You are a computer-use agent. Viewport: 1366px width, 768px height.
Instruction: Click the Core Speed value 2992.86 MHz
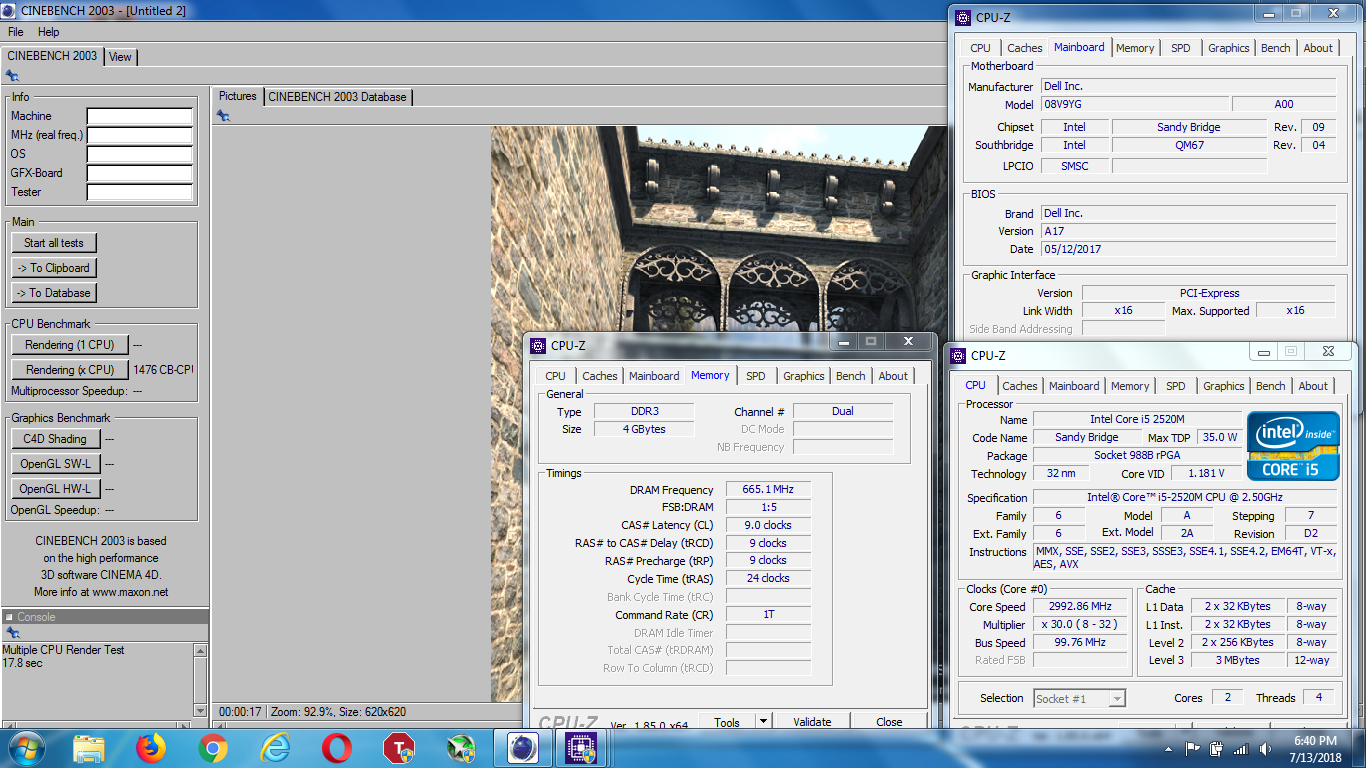coord(1082,607)
